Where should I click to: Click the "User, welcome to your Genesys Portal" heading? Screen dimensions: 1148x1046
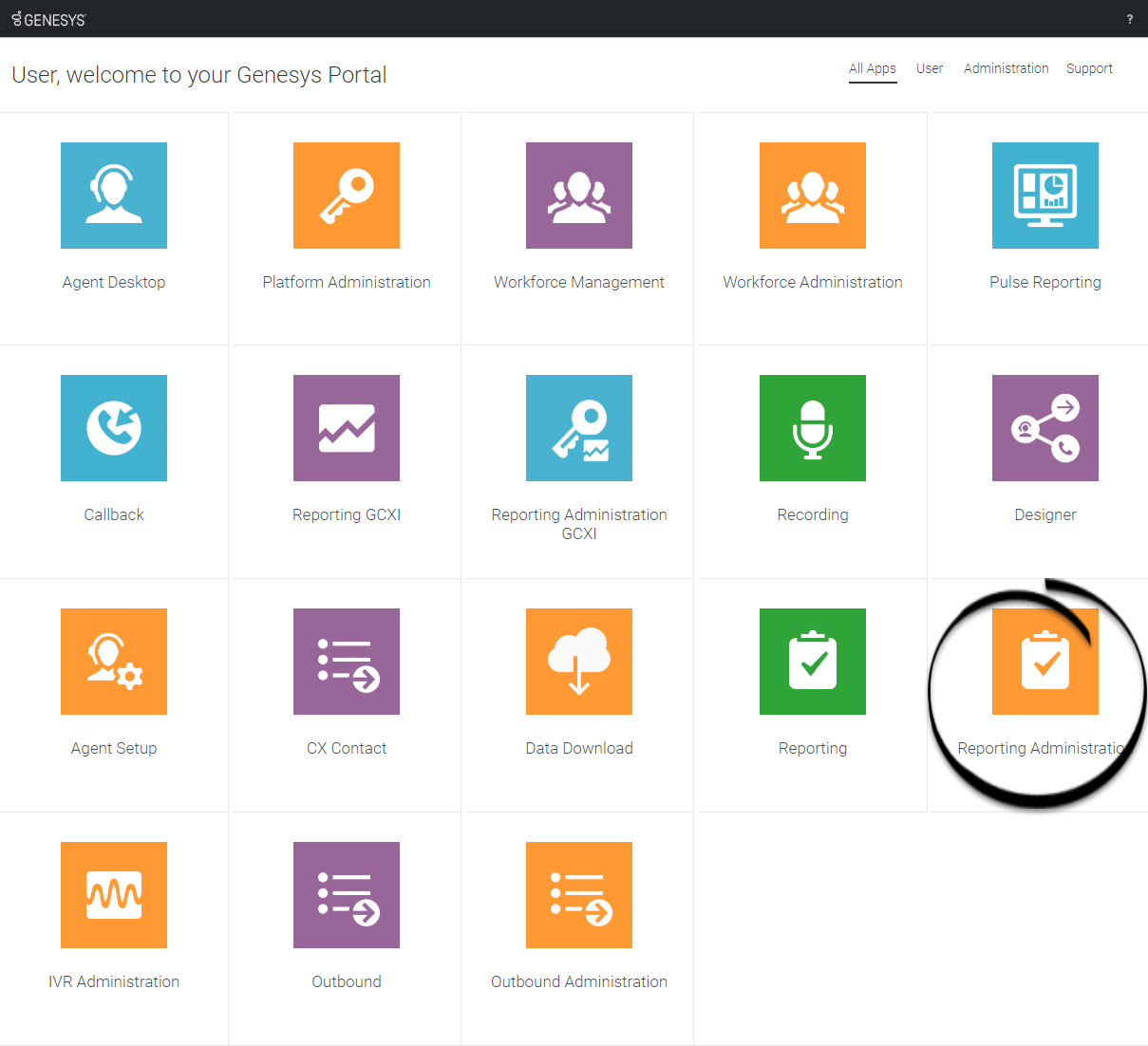coord(199,75)
